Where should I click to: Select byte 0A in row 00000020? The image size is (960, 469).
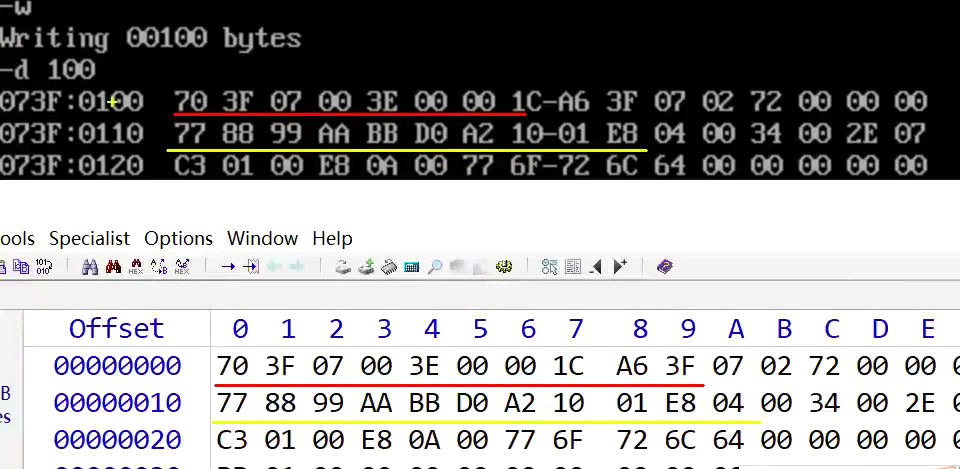[x=424, y=440]
